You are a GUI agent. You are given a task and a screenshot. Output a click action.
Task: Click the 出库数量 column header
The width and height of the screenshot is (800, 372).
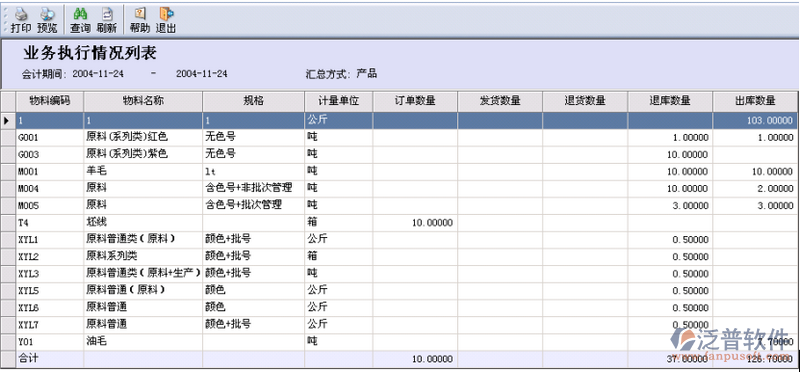[755, 101]
